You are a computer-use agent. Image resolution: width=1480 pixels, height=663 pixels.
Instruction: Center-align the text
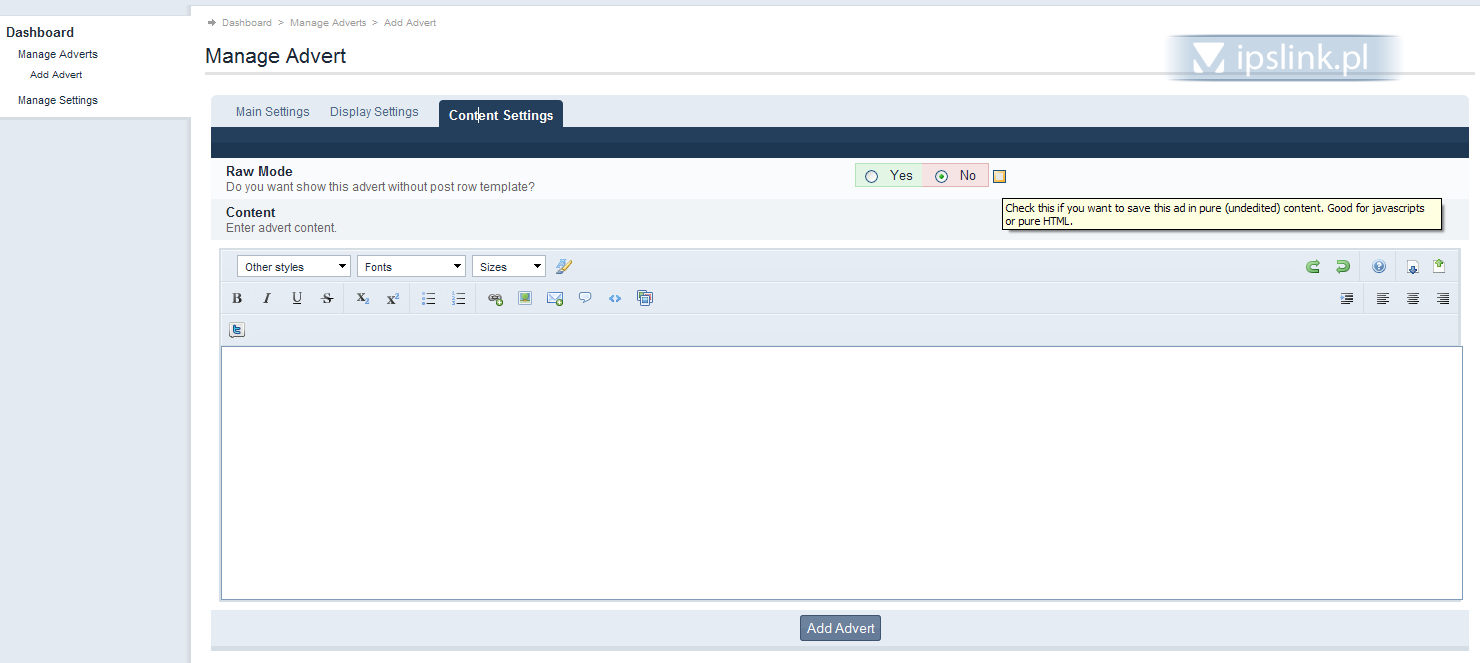pos(1413,298)
